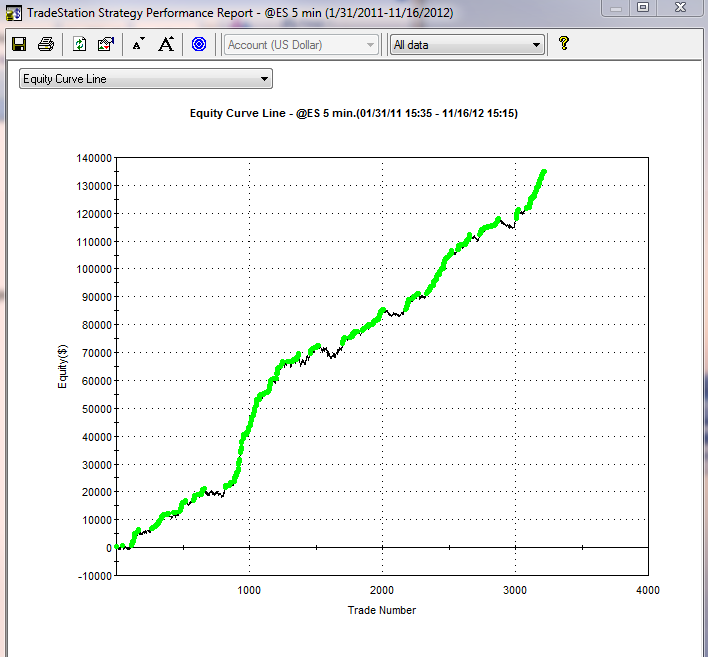The image size is (708, 657).
Task: Increase font size with large A icon
Action: coord(166,44)
